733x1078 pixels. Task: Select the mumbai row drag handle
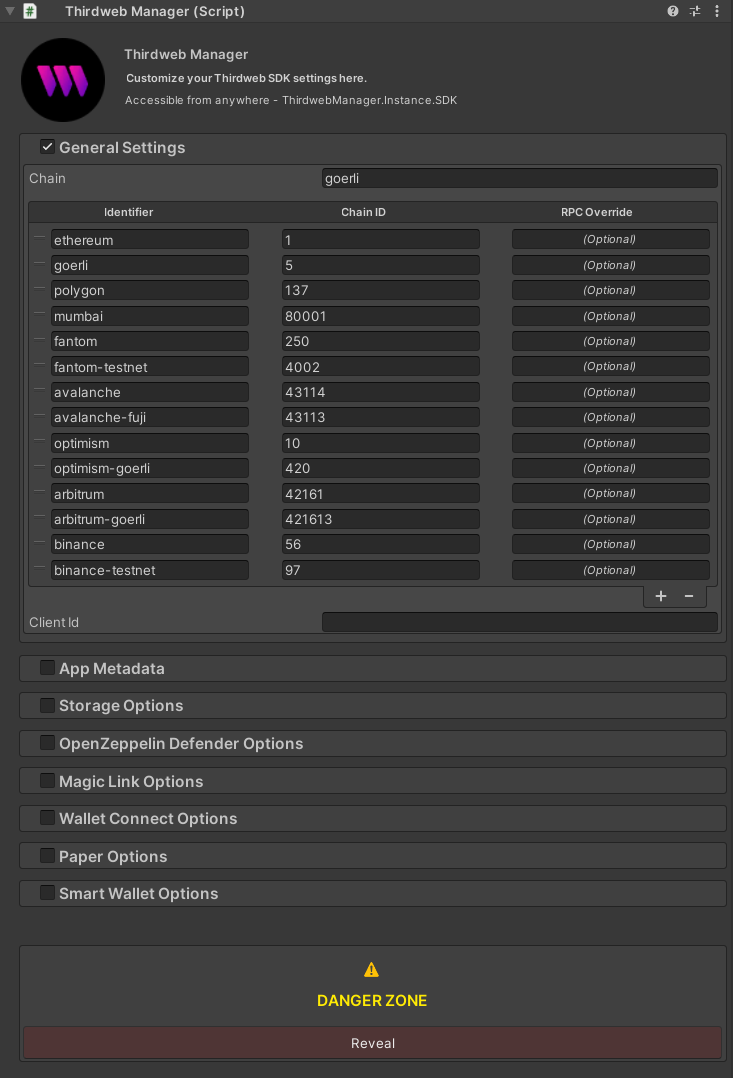39,314
